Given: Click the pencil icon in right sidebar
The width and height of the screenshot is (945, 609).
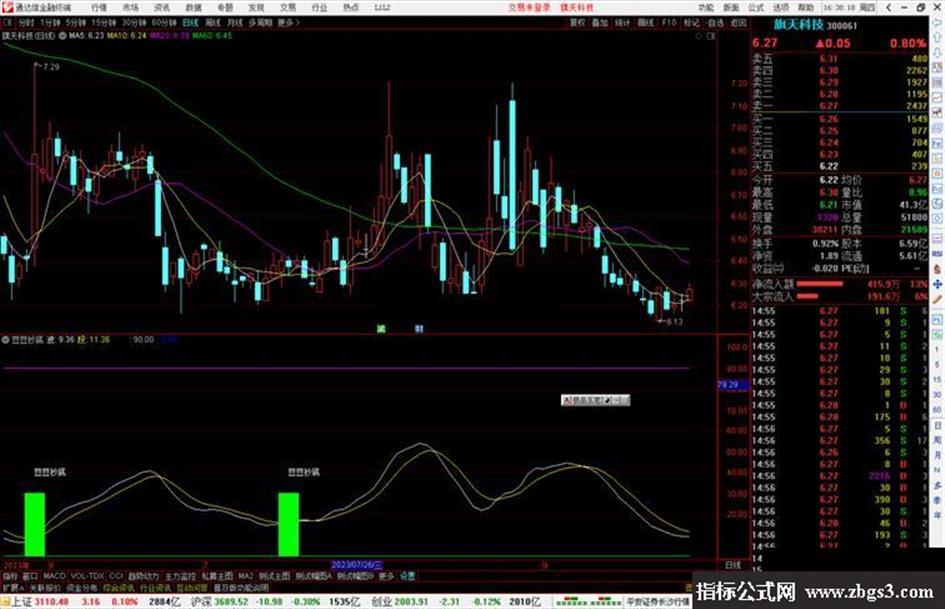Looking at the screenshot, I should coord(937,299).
